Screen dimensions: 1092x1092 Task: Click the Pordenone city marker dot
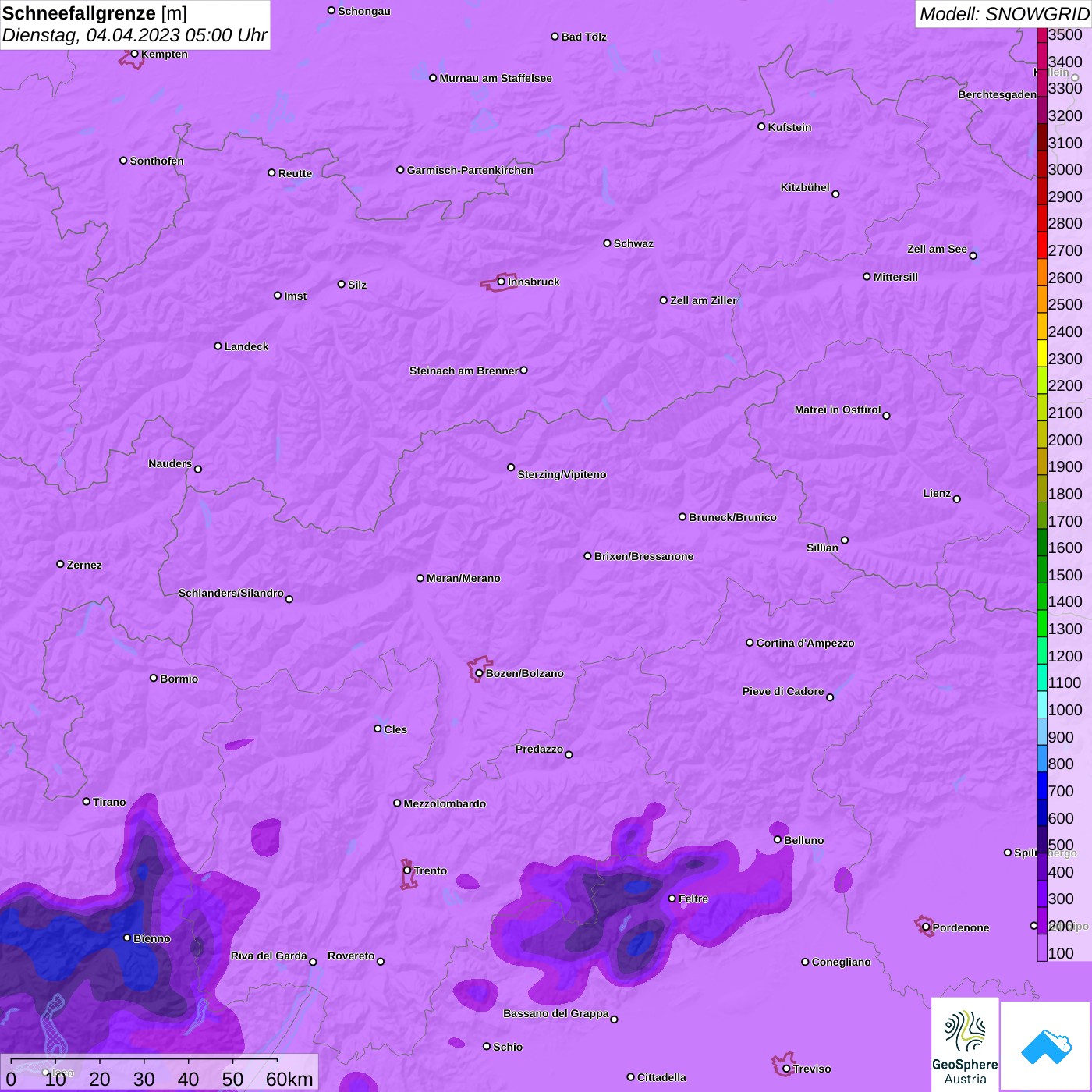pyautogui.click(x=927, y=927)
